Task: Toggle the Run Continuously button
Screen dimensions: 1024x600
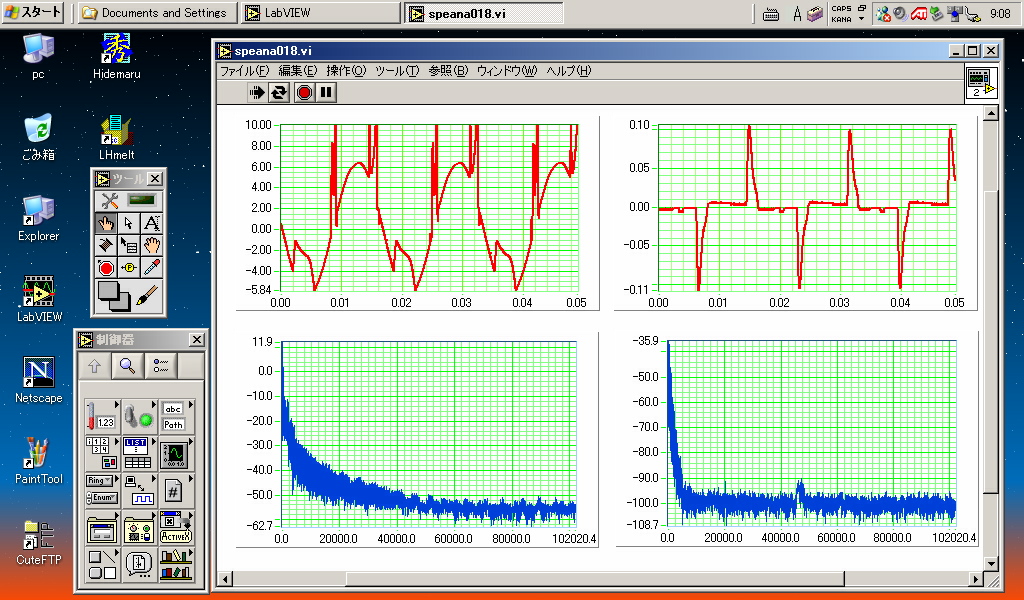Action: tap(280, 92)
